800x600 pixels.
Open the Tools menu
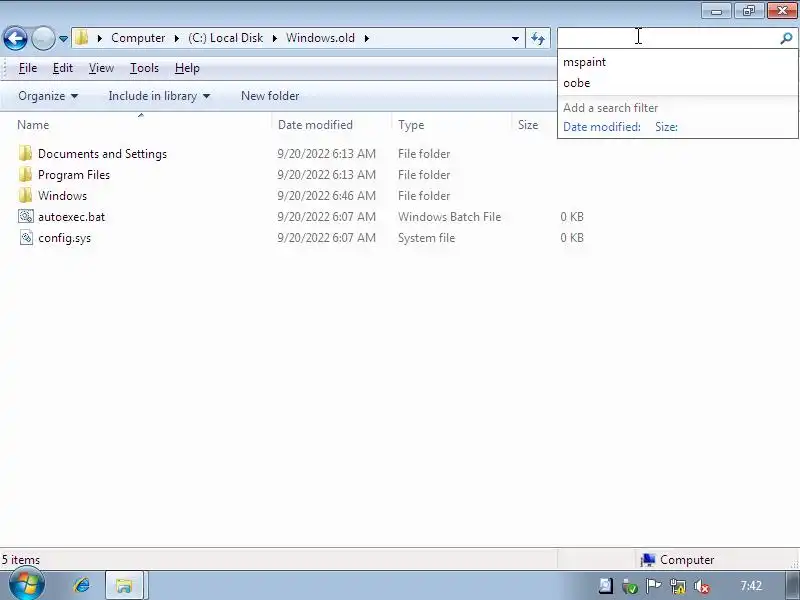[x=144, y=68]
